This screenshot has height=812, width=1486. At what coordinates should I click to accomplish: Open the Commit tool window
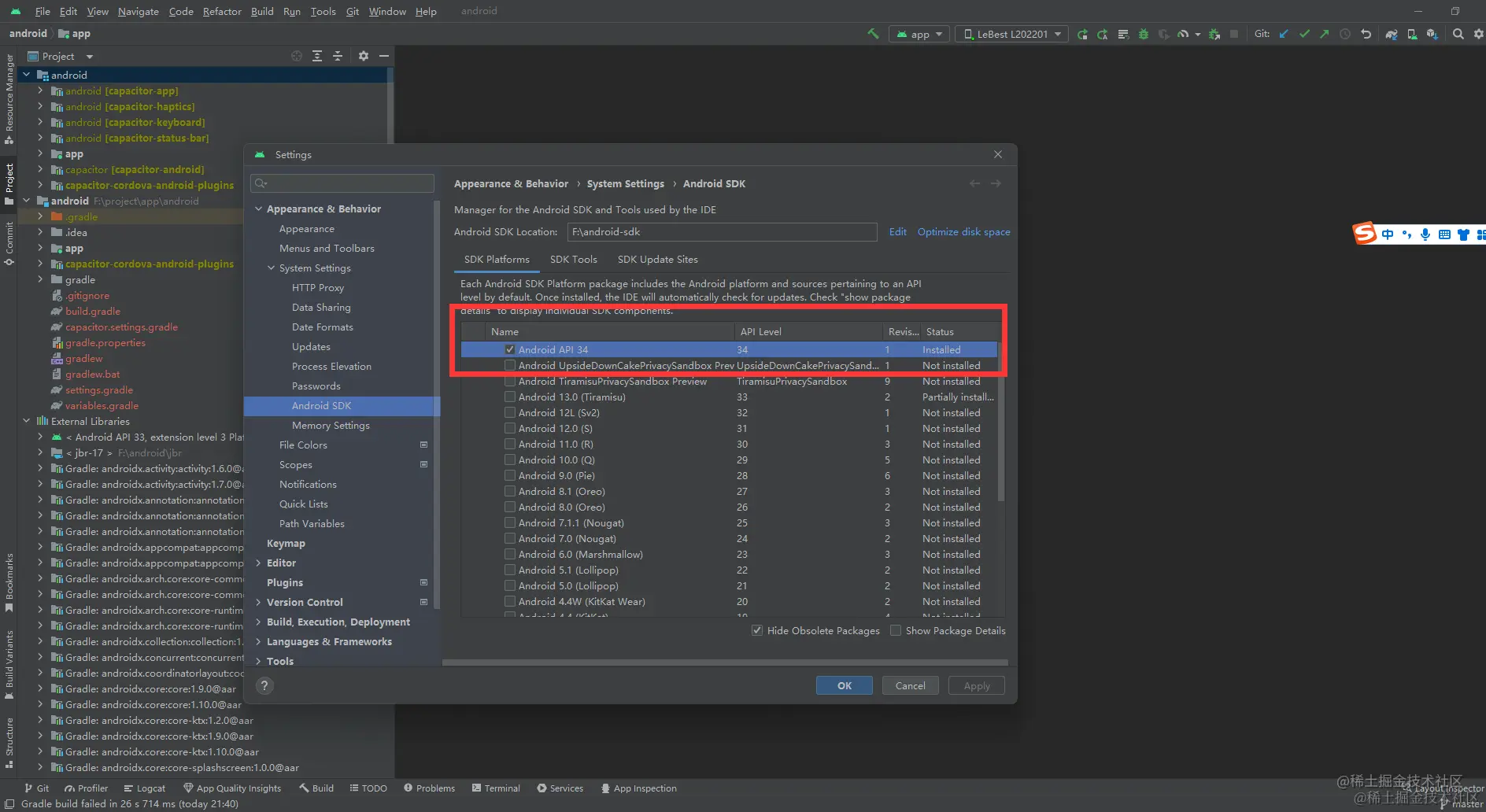9,244
